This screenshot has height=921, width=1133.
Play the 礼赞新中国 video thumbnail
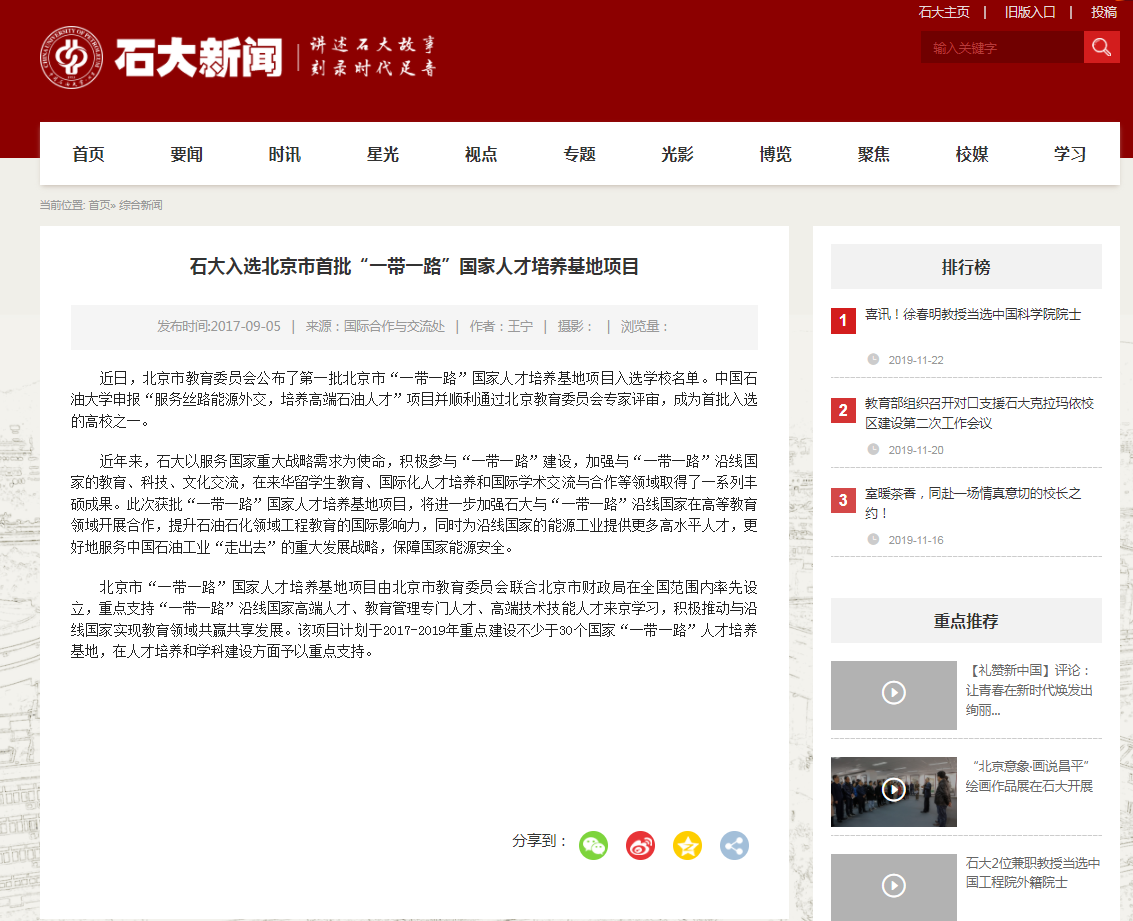click(893, 693)
